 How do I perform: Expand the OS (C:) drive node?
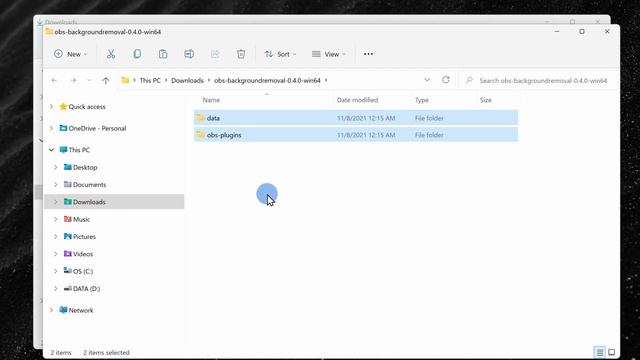[56, 271]
